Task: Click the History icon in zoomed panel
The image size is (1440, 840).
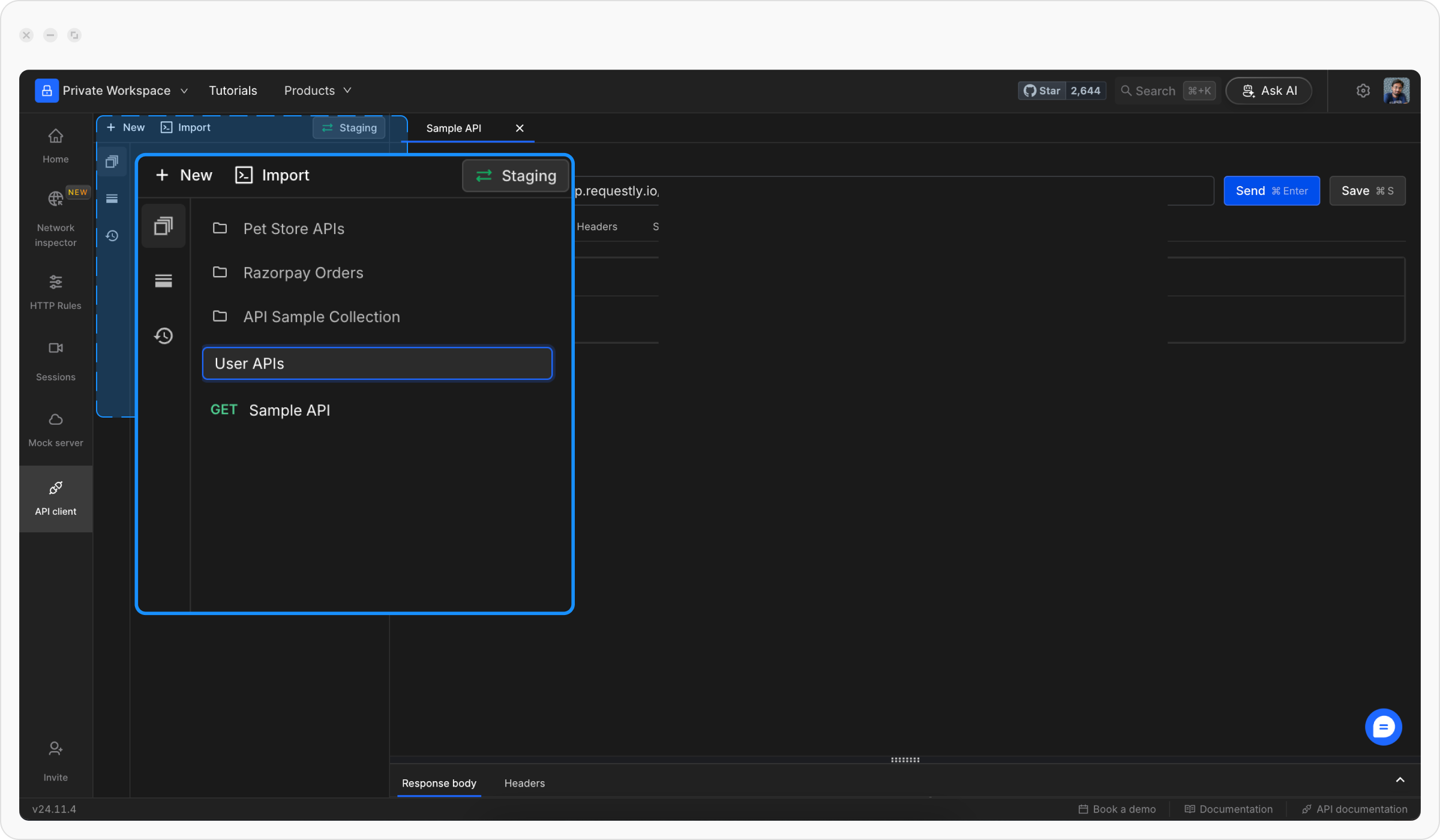Action: click(163, 335)
